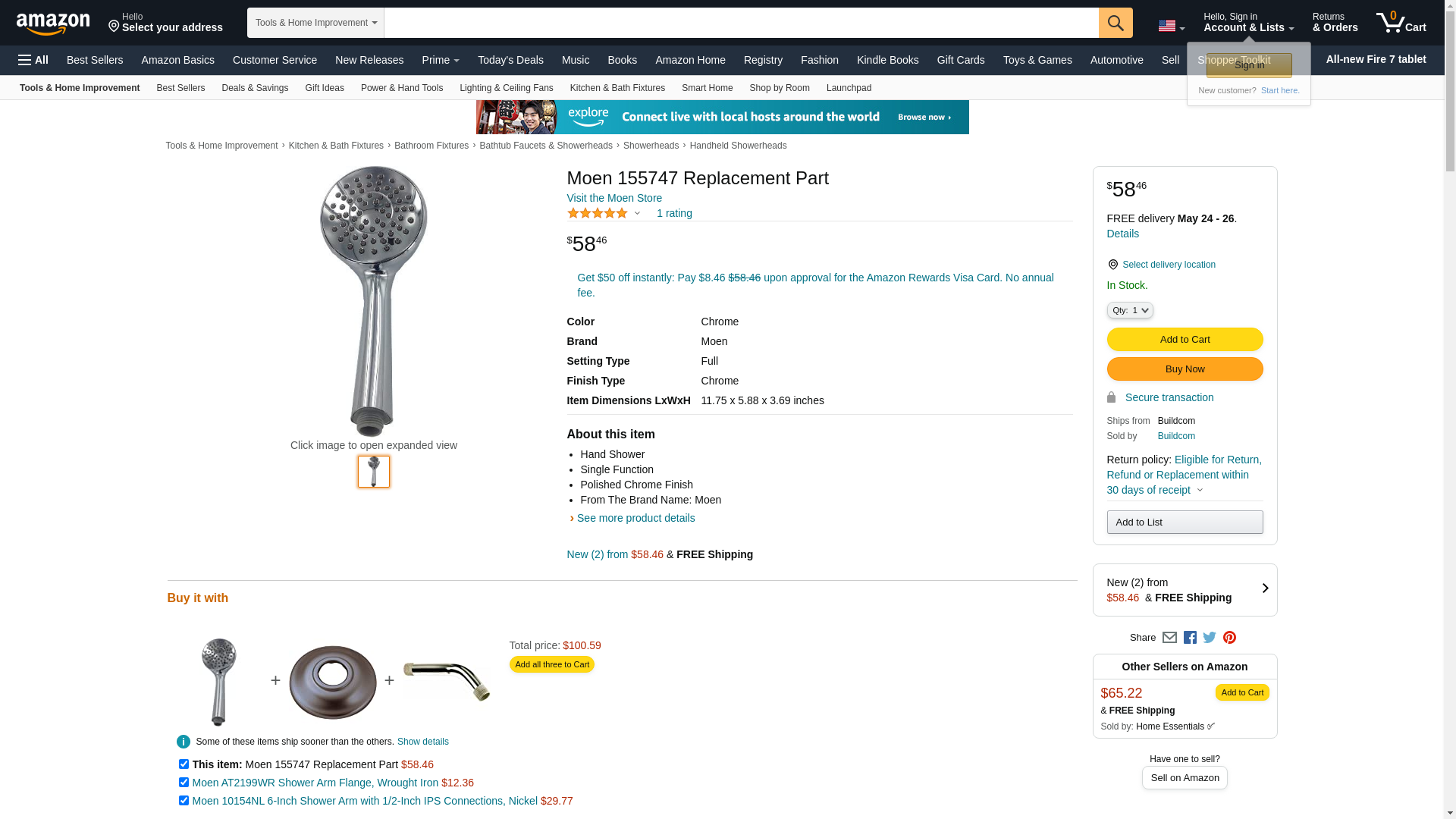Click the five-star rating display
The width and height of the screenshot is (1456, 819).
coord(598,214)
